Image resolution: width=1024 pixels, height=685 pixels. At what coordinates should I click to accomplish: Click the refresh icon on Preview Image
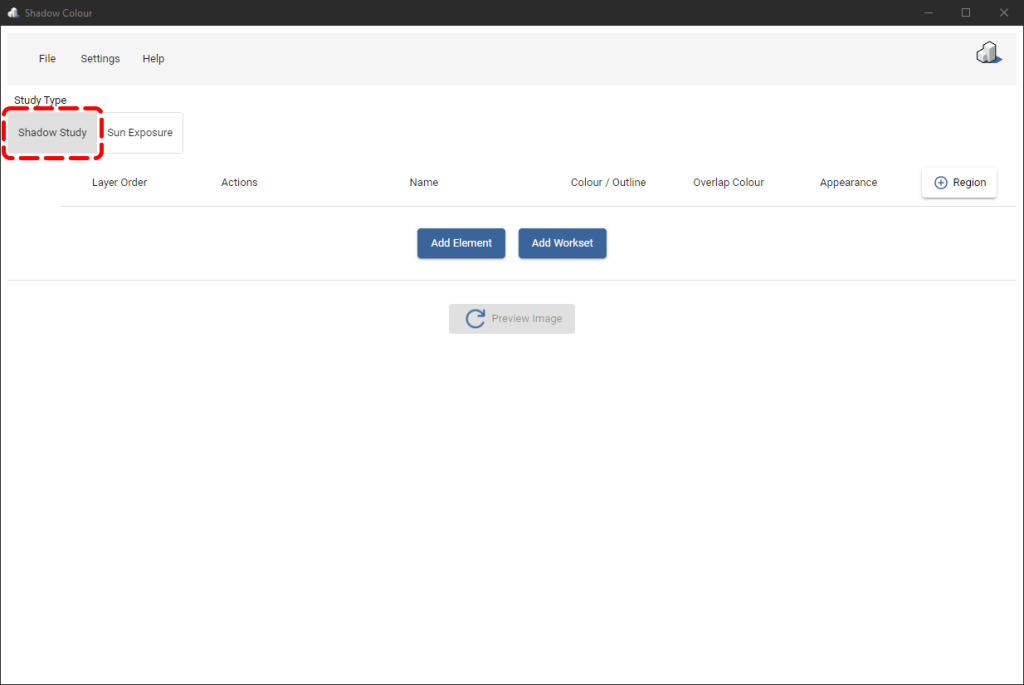click(474, 318)
